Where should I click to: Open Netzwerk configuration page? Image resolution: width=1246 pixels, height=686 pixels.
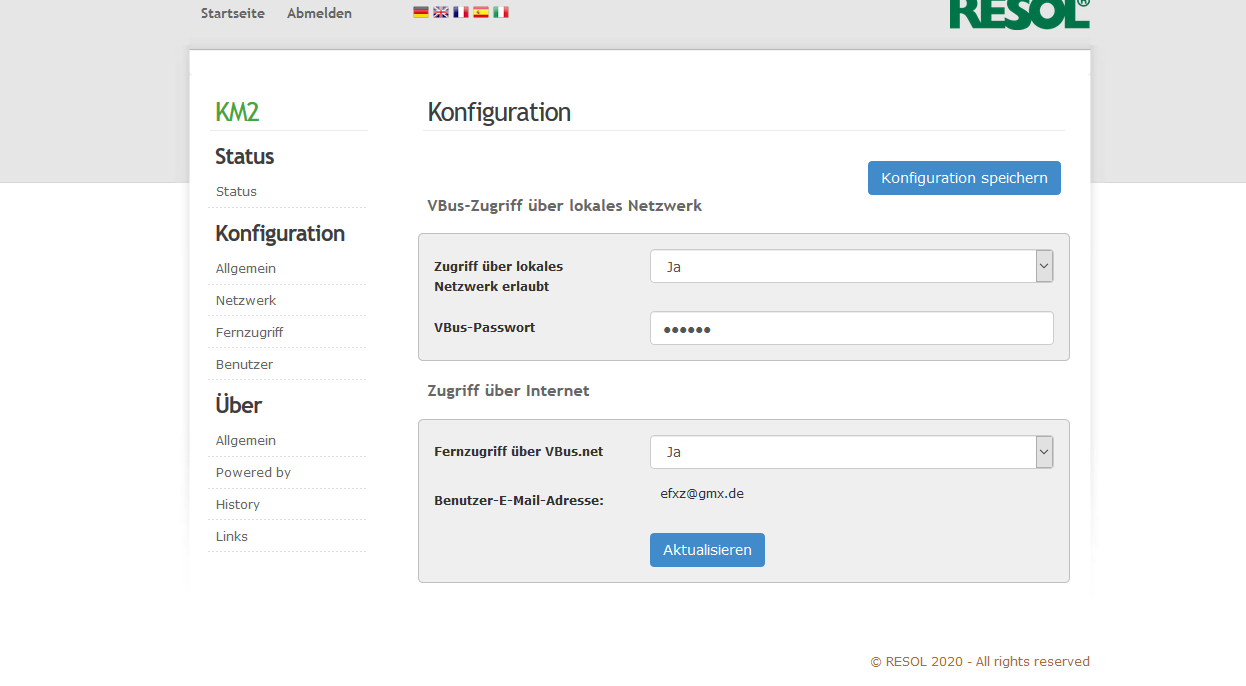coord(246,301)
